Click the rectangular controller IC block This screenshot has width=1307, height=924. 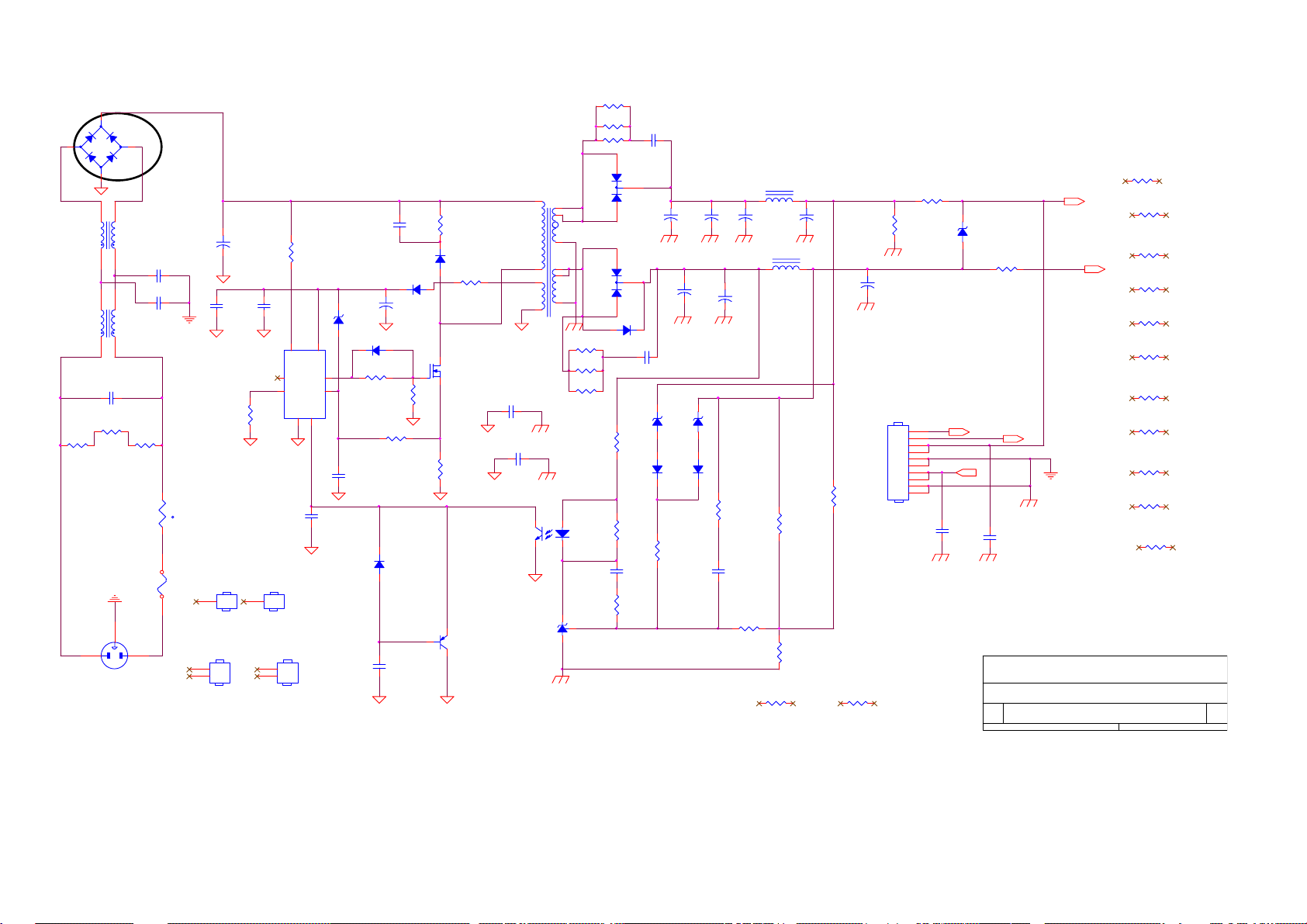tap(304, 384)
